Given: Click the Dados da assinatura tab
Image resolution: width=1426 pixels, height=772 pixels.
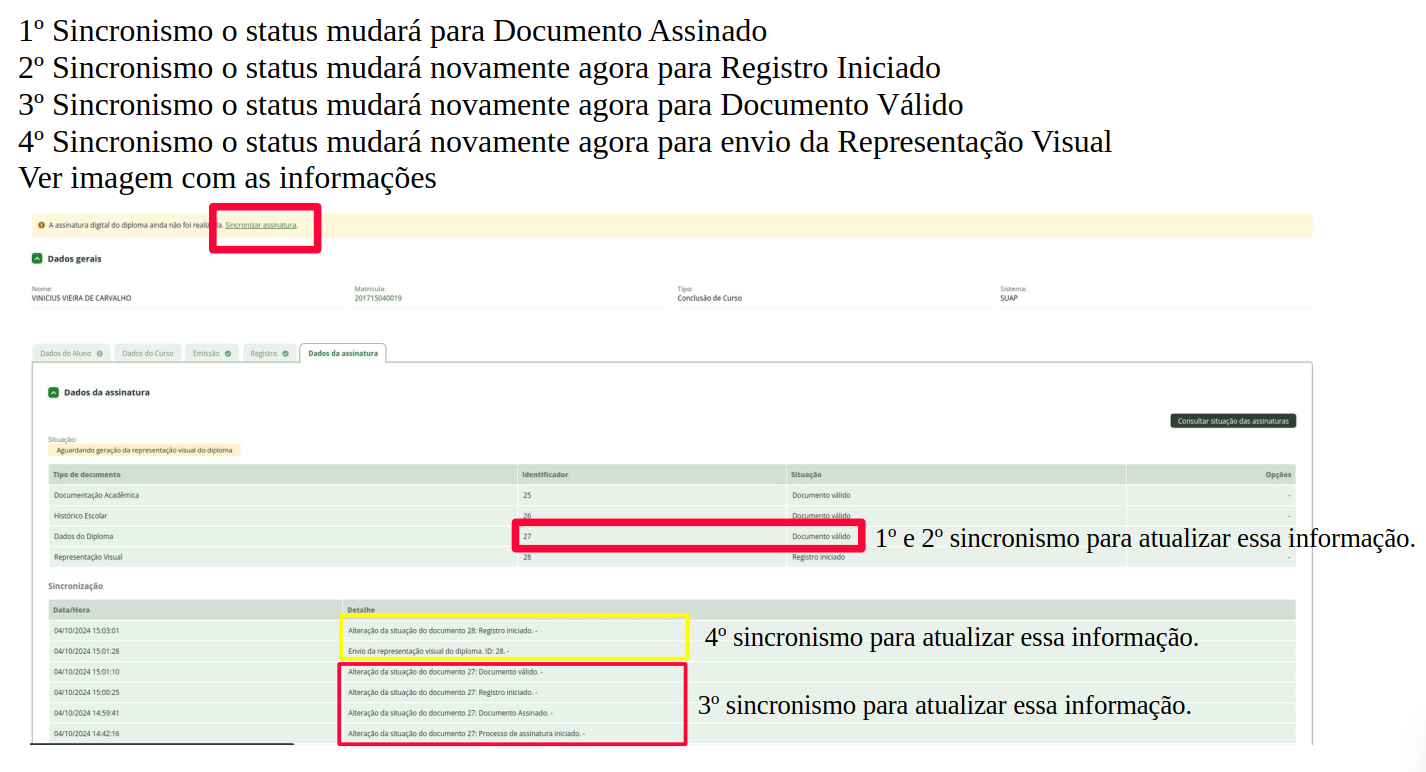Looking at the screenshot, I should 342,353.
